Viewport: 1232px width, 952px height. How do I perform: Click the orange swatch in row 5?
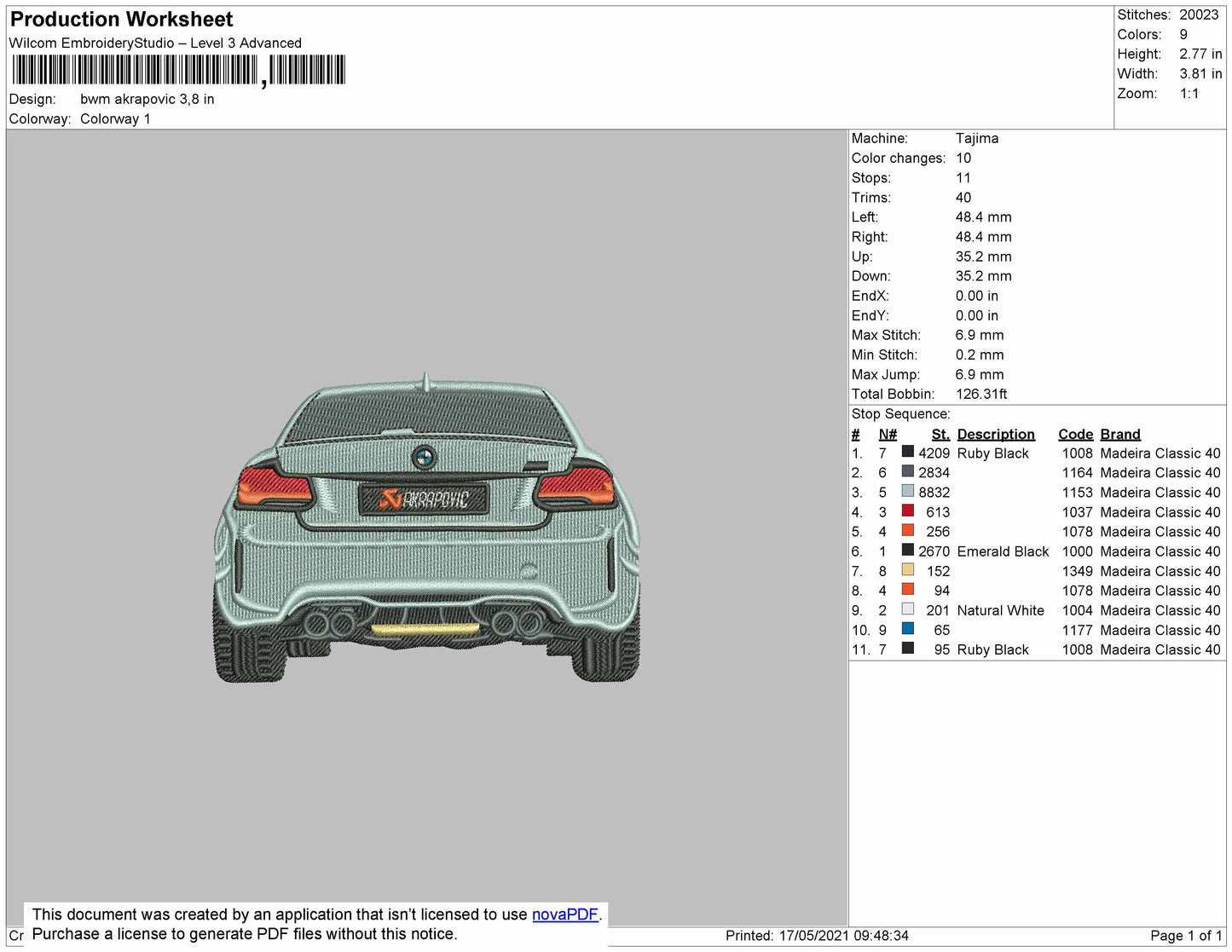[908, 530]
